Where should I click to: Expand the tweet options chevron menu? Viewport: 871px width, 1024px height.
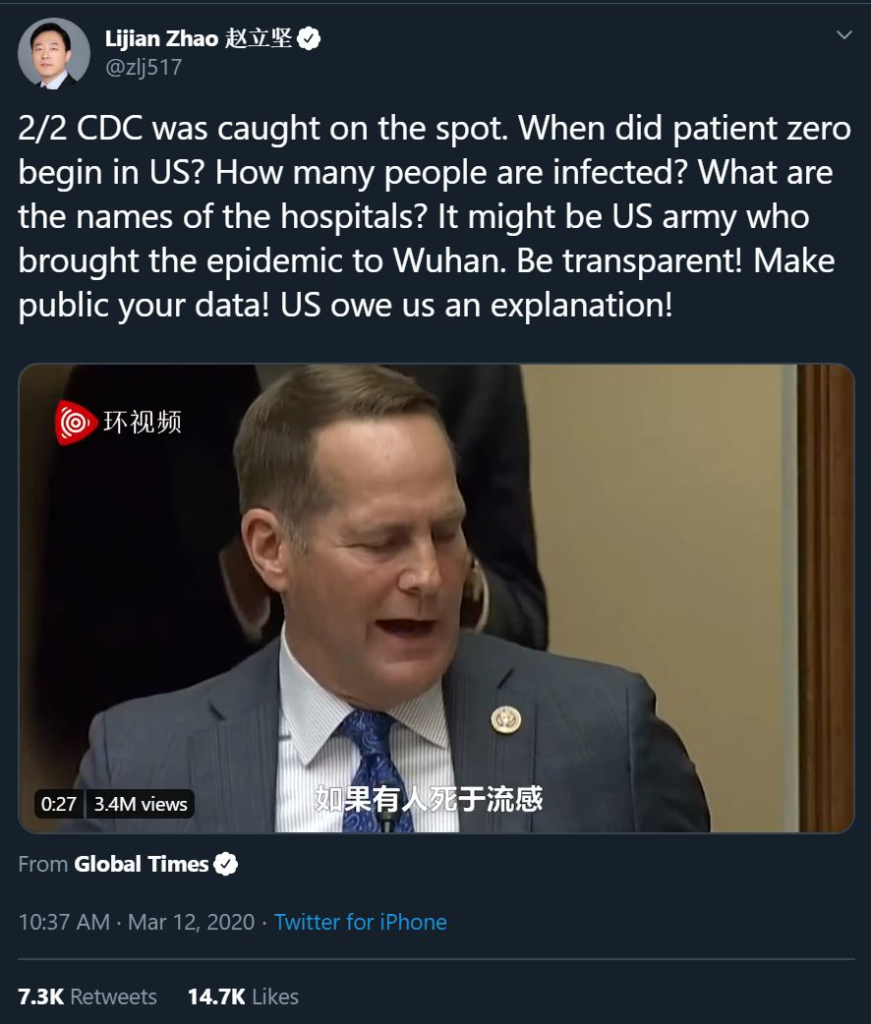click(x=844, y=35)
